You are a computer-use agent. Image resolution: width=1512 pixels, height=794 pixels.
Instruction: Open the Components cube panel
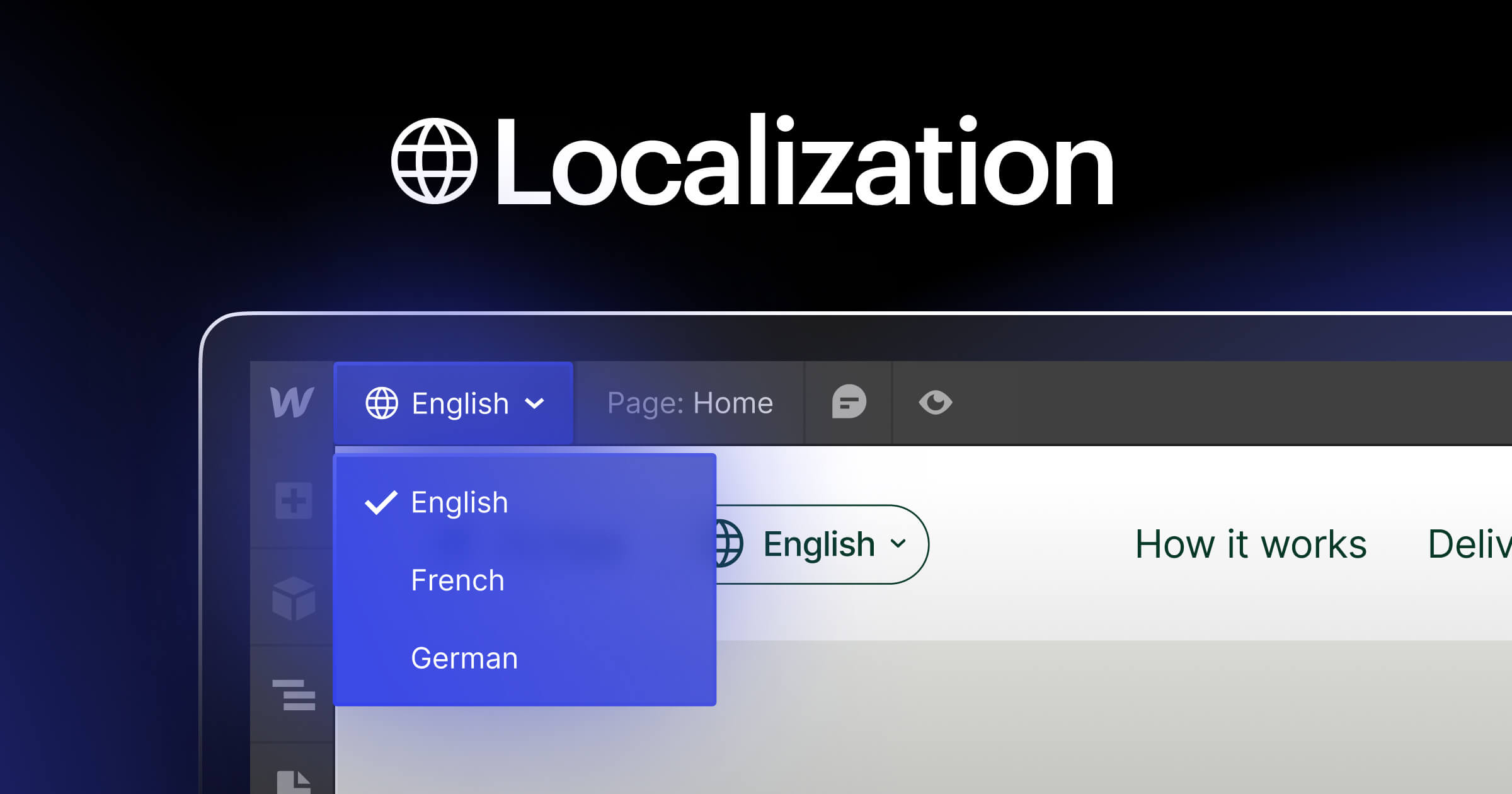tap(294, 598)
